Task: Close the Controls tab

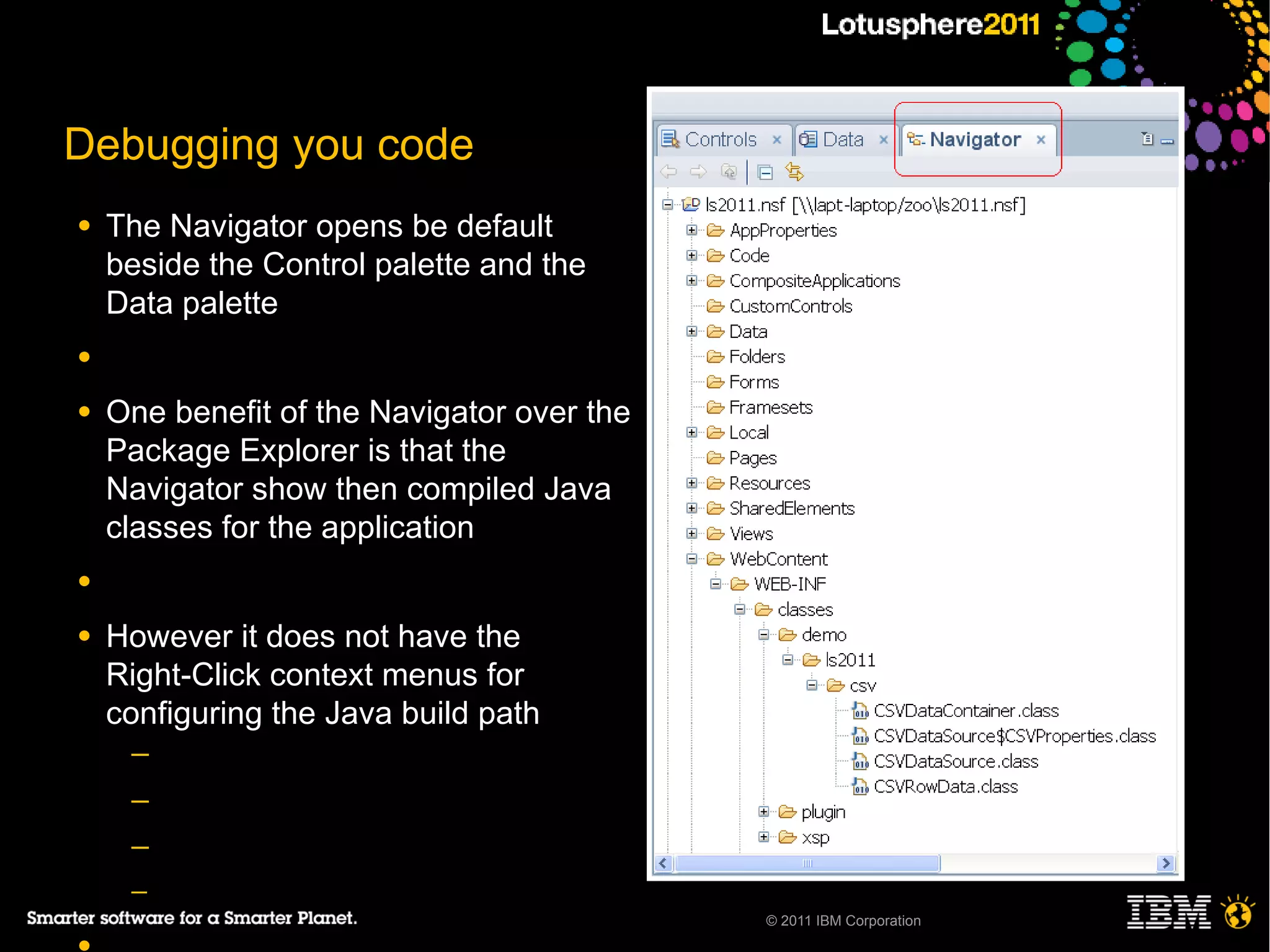Action: pos(776,140)
